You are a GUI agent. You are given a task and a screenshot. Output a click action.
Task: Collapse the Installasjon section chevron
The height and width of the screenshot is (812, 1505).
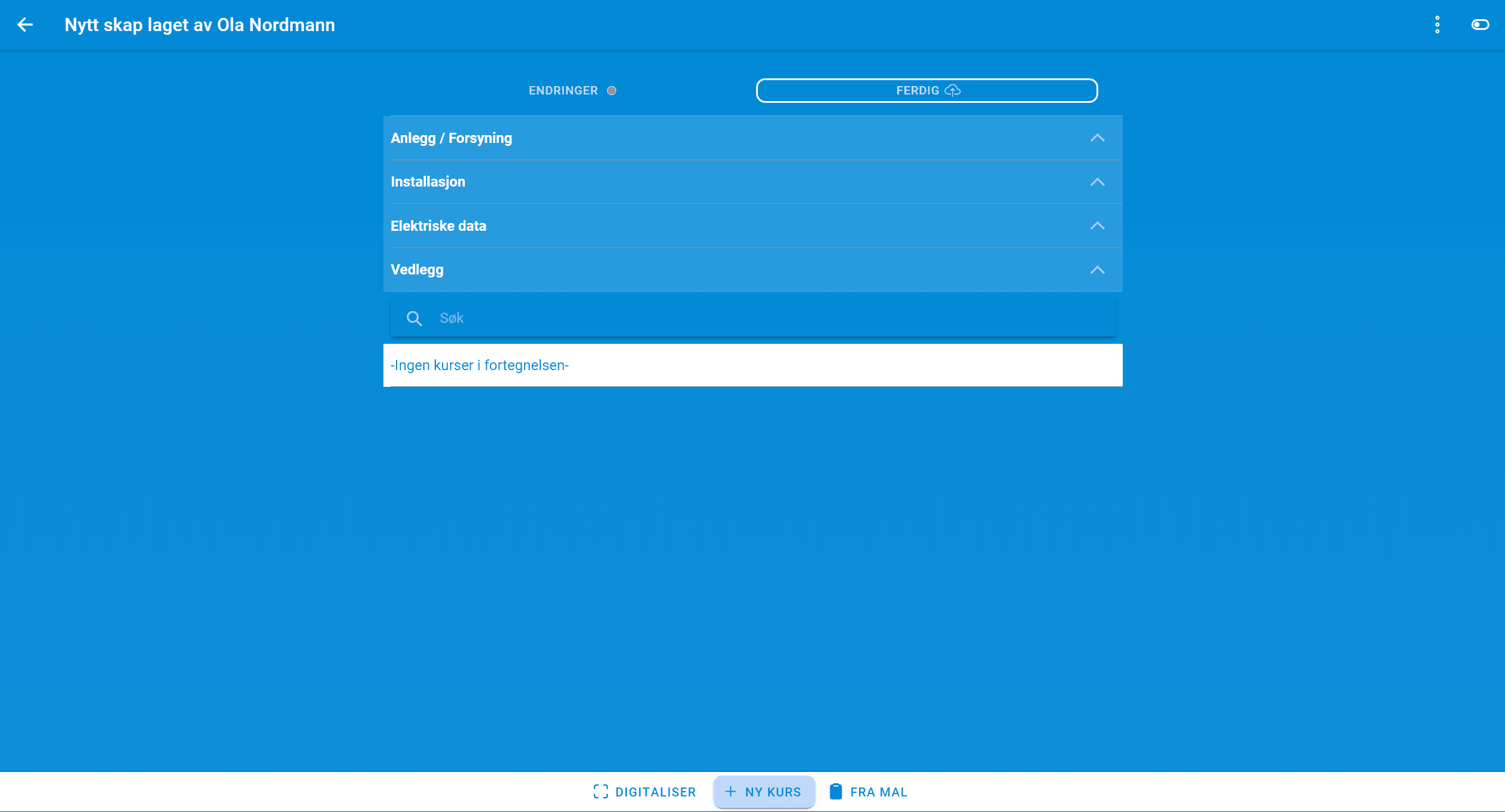1097,182
